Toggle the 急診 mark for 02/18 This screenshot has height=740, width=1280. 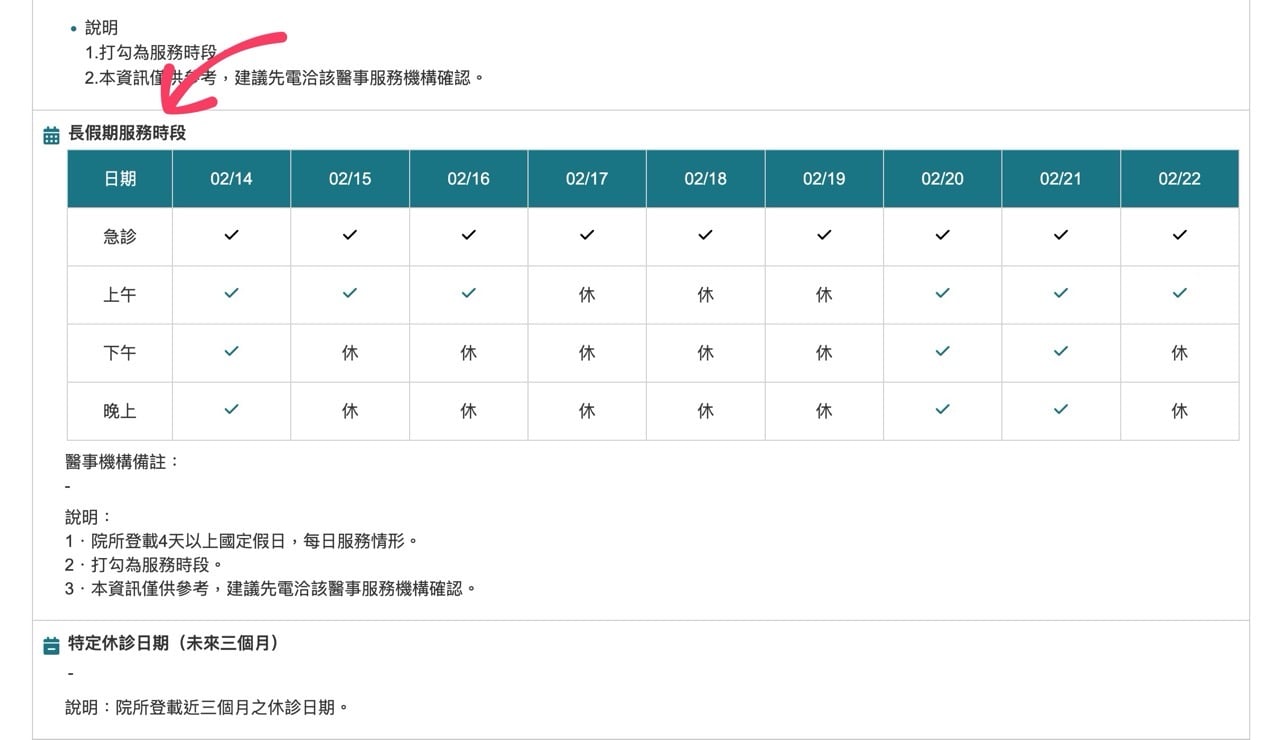(704, 237)
